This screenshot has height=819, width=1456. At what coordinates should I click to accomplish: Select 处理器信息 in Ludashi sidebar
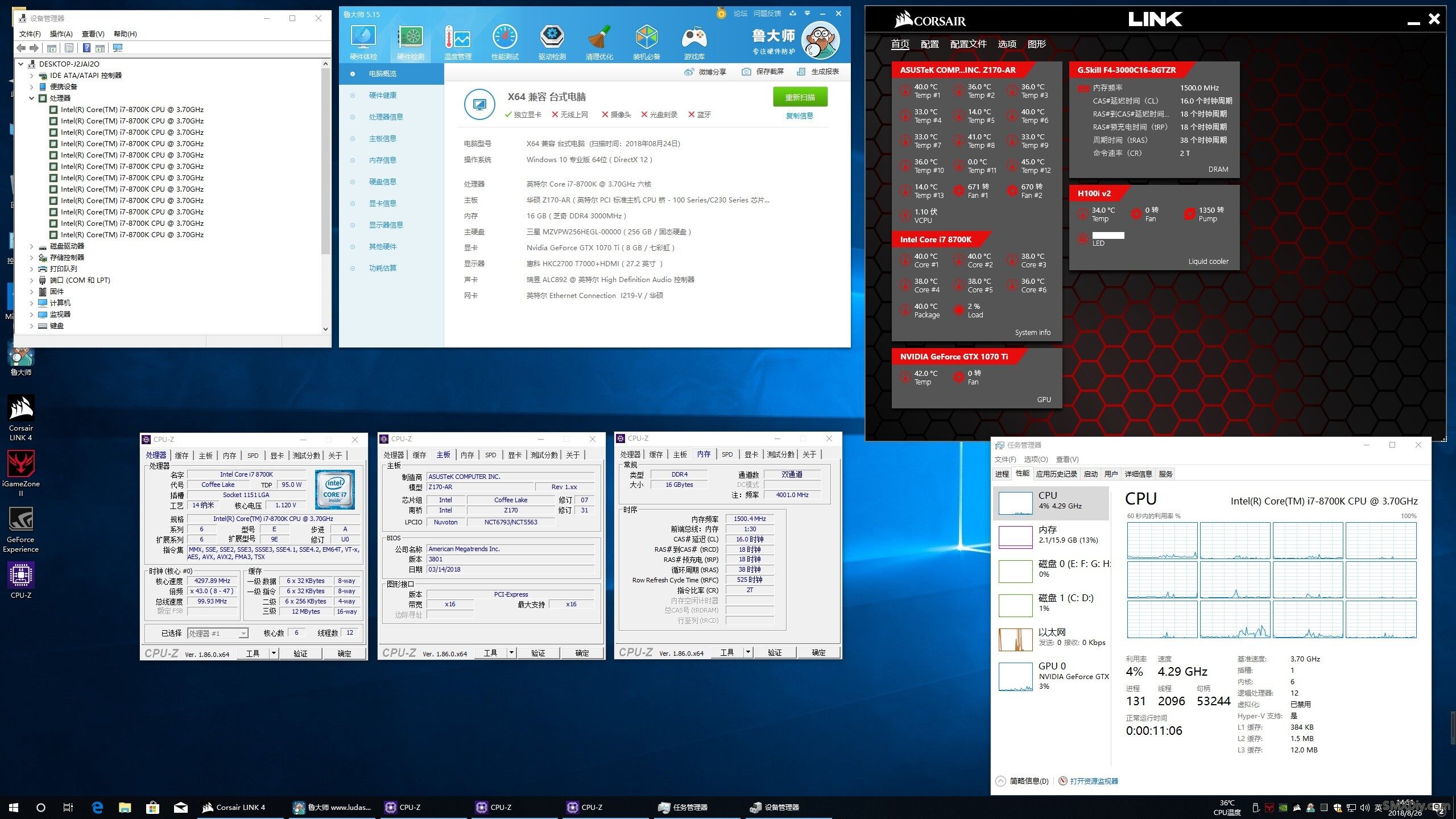(x=386, y=117)
